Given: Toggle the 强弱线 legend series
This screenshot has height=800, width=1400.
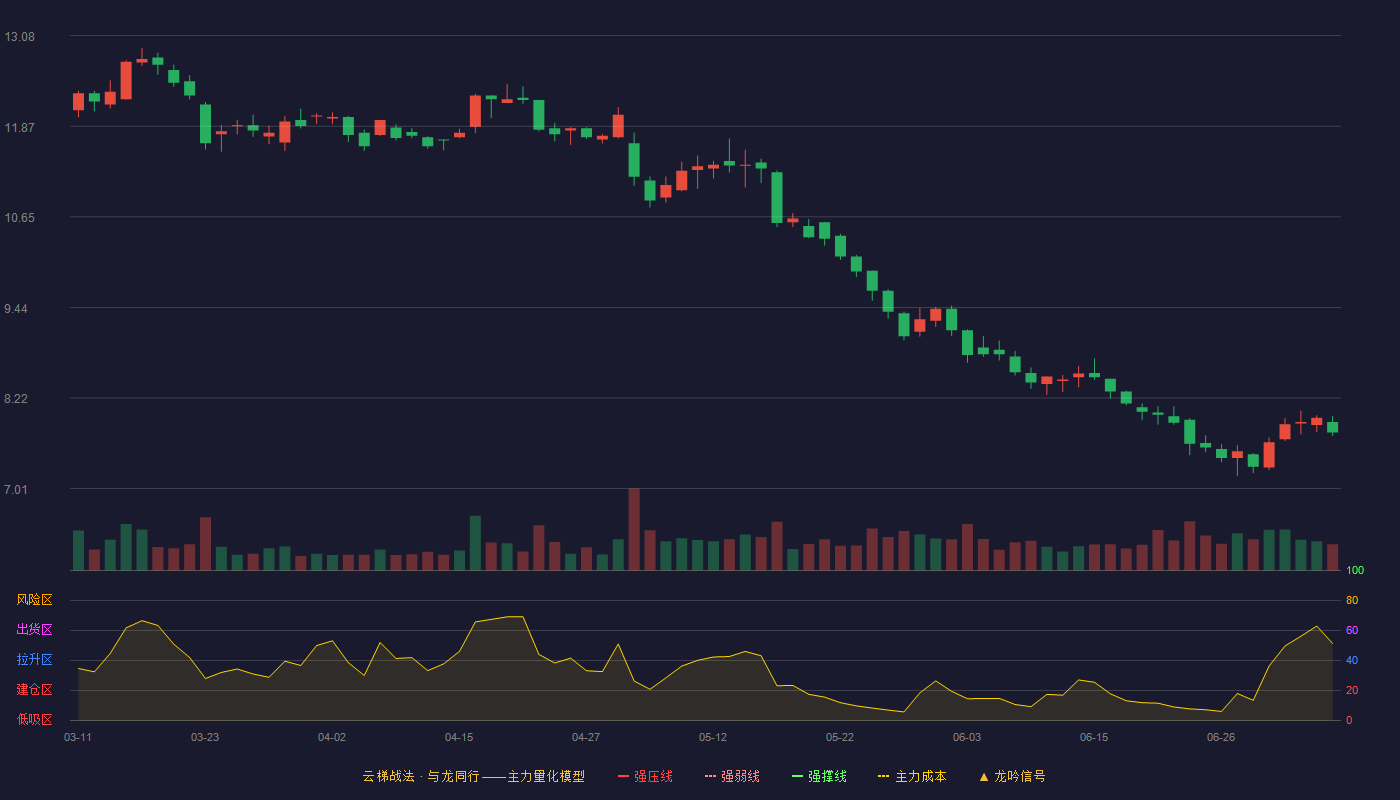Looking at the screenshot, I should pos(732,776).
